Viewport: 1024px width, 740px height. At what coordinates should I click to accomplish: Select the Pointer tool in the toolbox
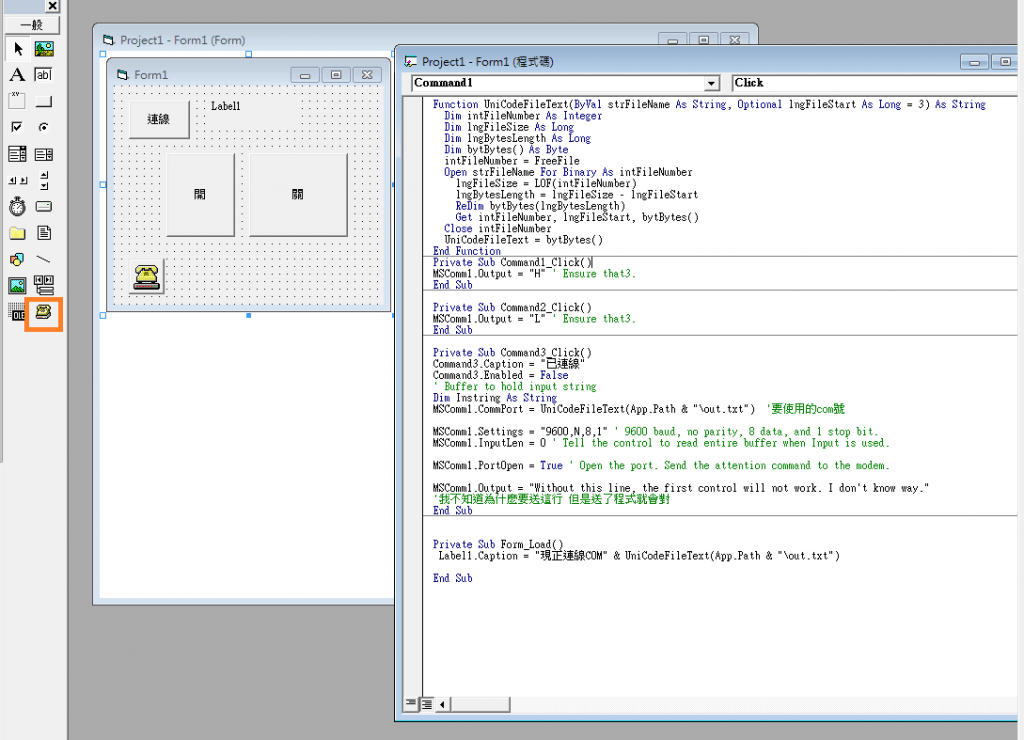click(x=17, y=48)
